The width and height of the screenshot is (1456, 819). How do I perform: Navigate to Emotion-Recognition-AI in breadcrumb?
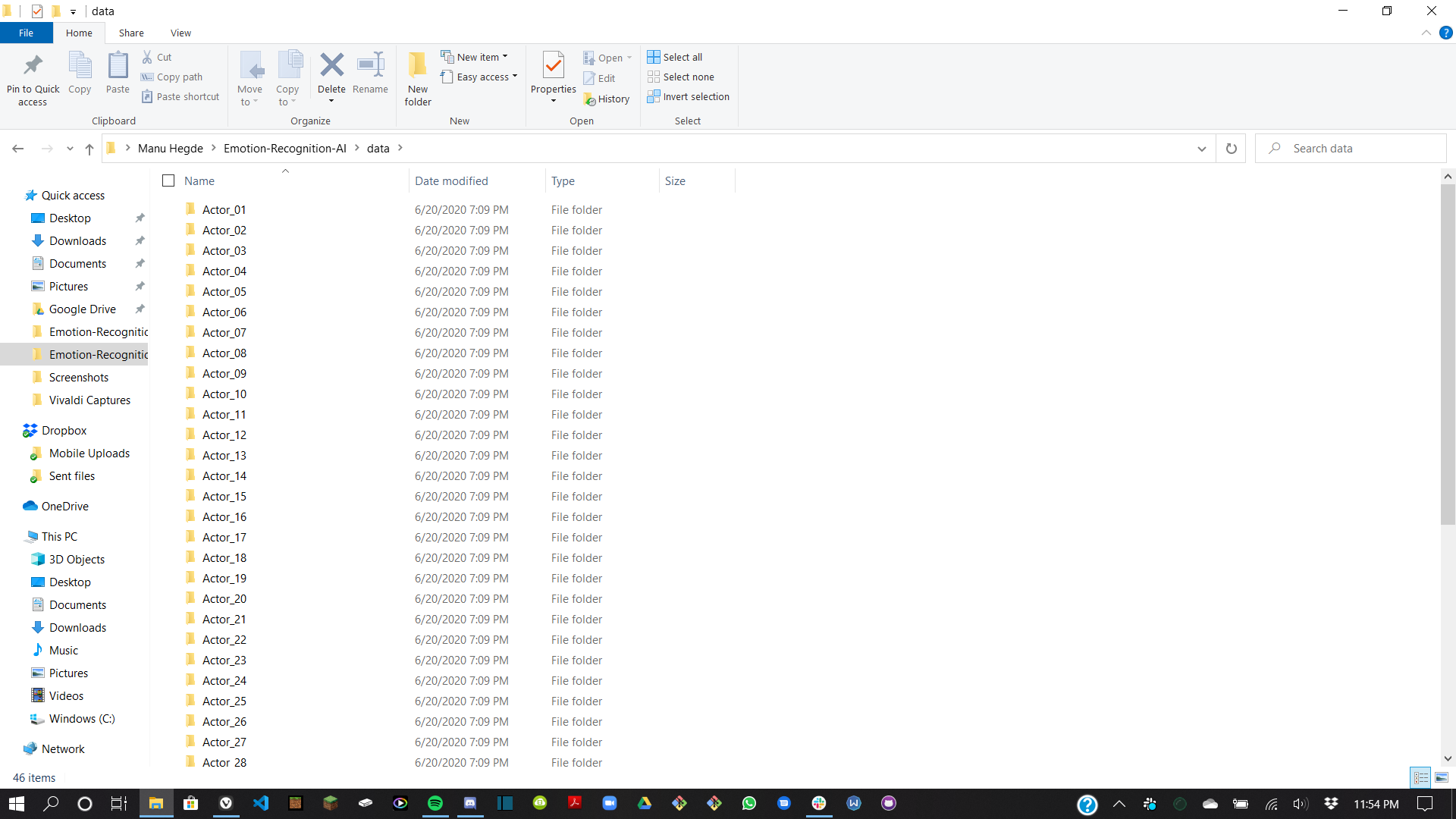(x=284, y=149)
